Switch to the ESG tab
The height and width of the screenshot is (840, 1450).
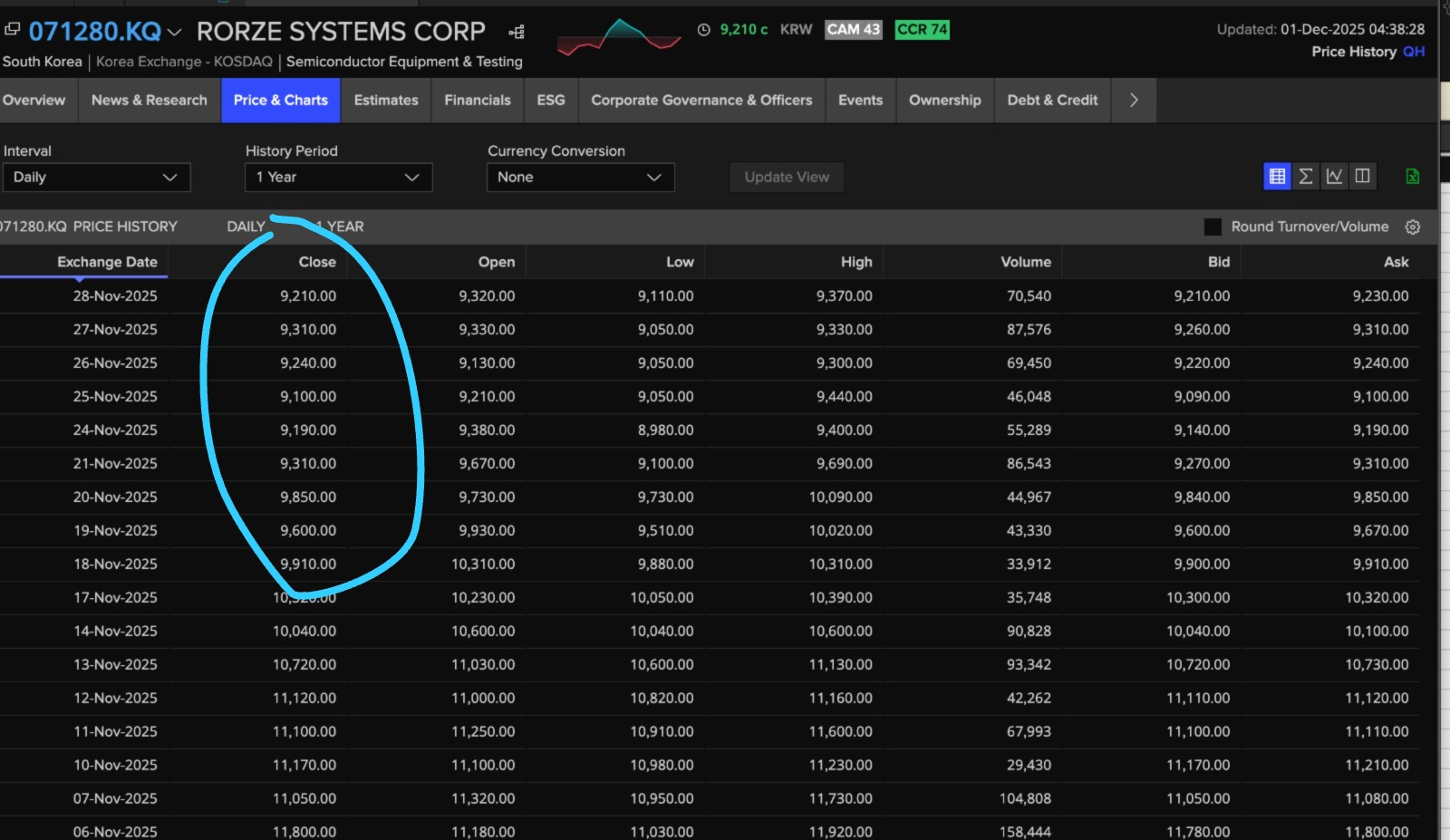coord(551,100)
